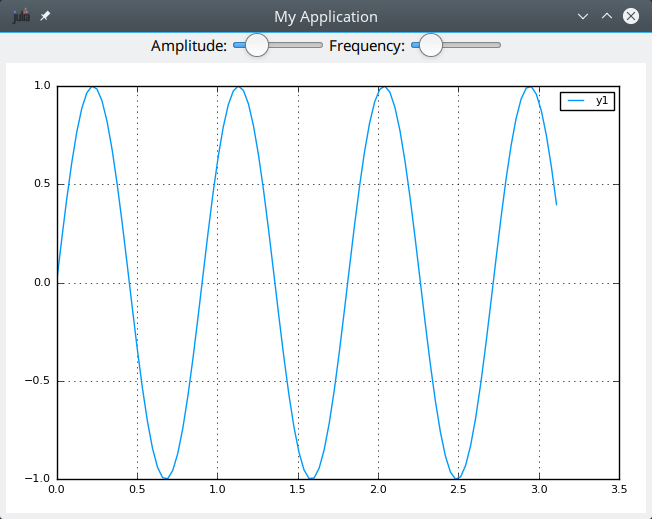Click the 2.0 tick label on the x-axis
Image resolution: width=652 pixels, height=519 pixels.
coord(378,490)
